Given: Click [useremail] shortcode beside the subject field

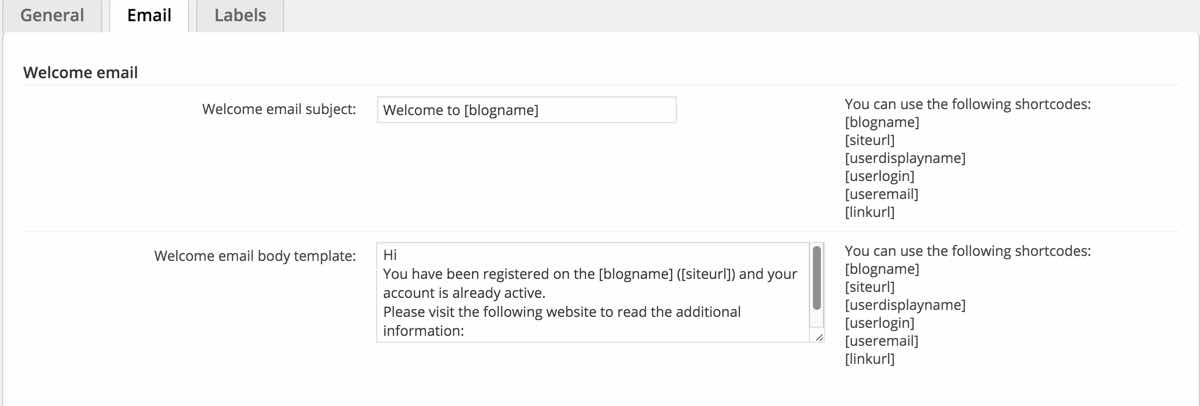Looking at the screenshot, I should pyautogui.click(x=881, y=194).
